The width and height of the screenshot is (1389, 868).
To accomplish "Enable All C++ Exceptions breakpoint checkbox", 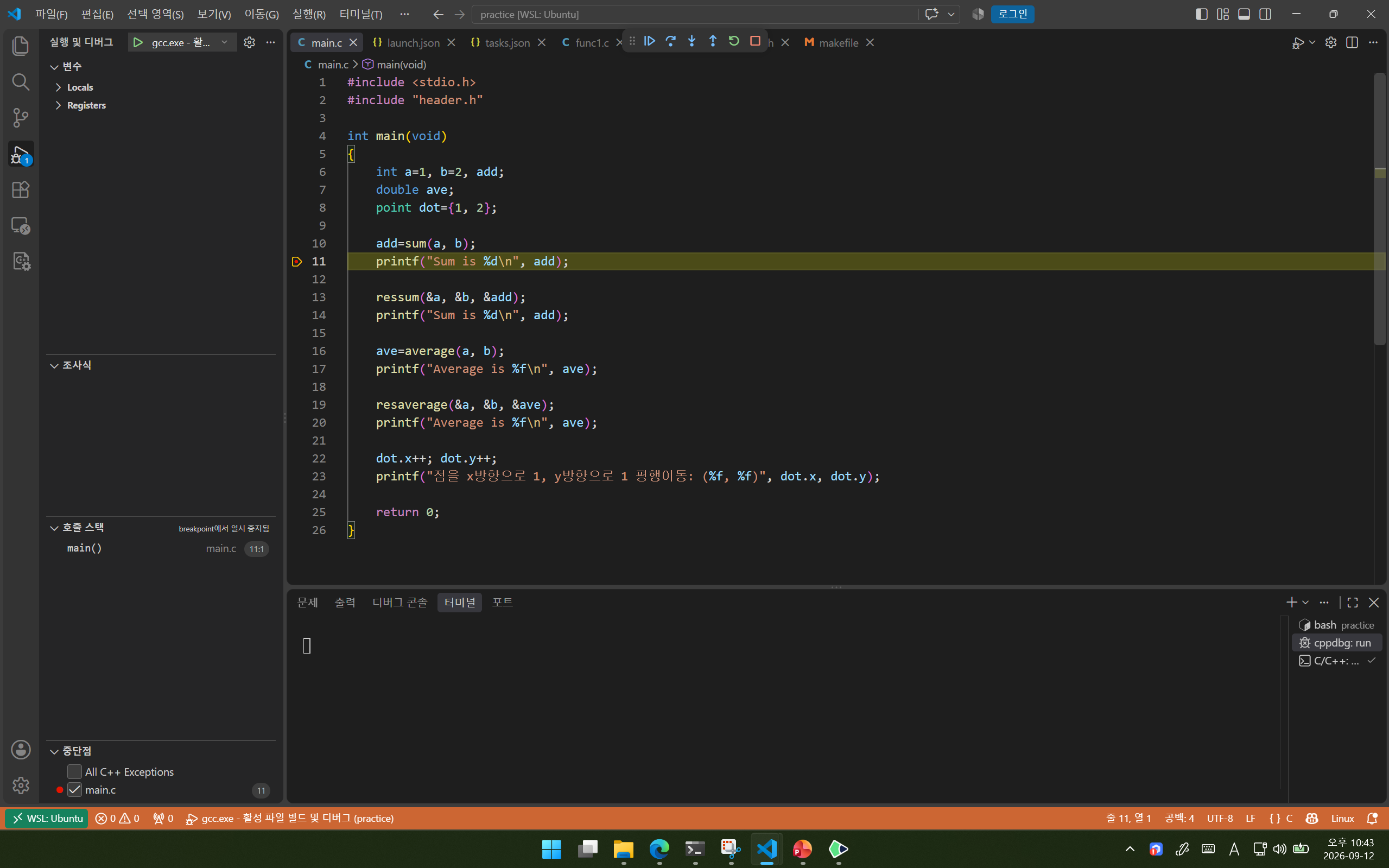I will [x=74, y=771].
